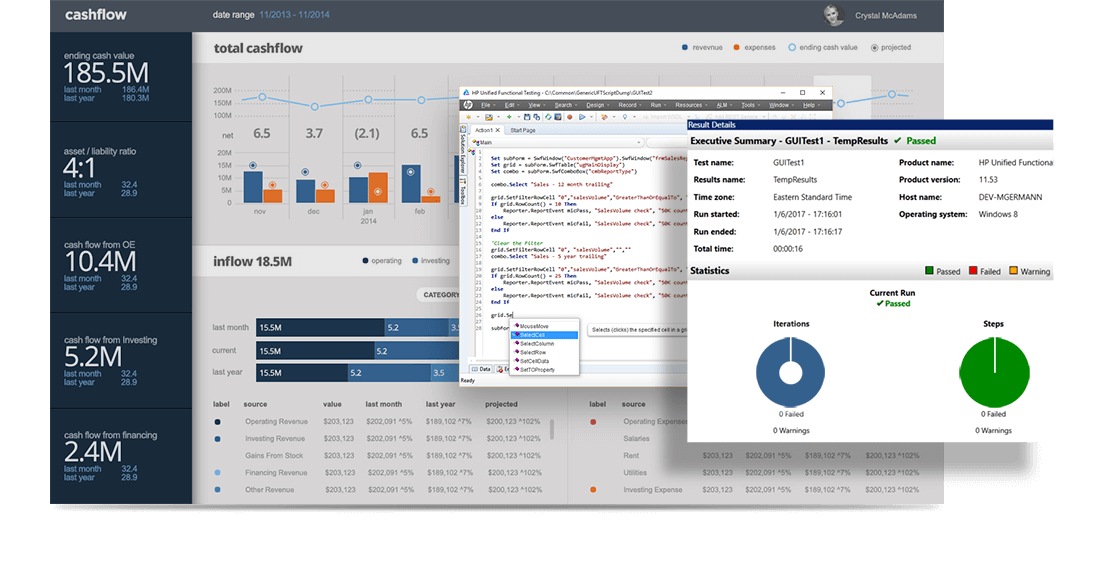Toggle the ending cash value legend marker

793,47
